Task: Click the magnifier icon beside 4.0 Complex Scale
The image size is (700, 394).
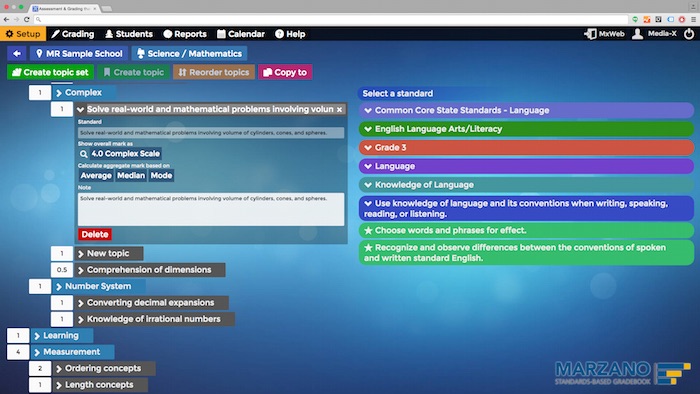Action: click(83, 153)
